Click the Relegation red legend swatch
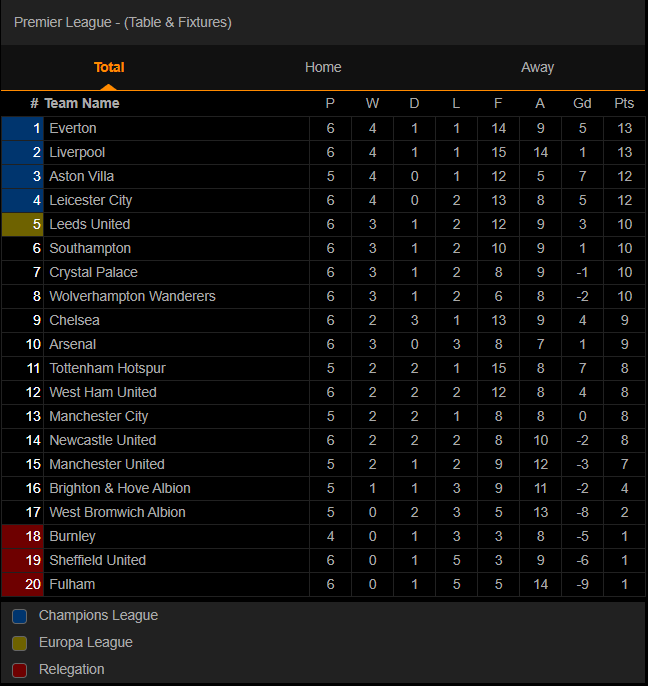The width and height of the screenshot is (648, 686). pyautogui.click(x=20, y=670)
